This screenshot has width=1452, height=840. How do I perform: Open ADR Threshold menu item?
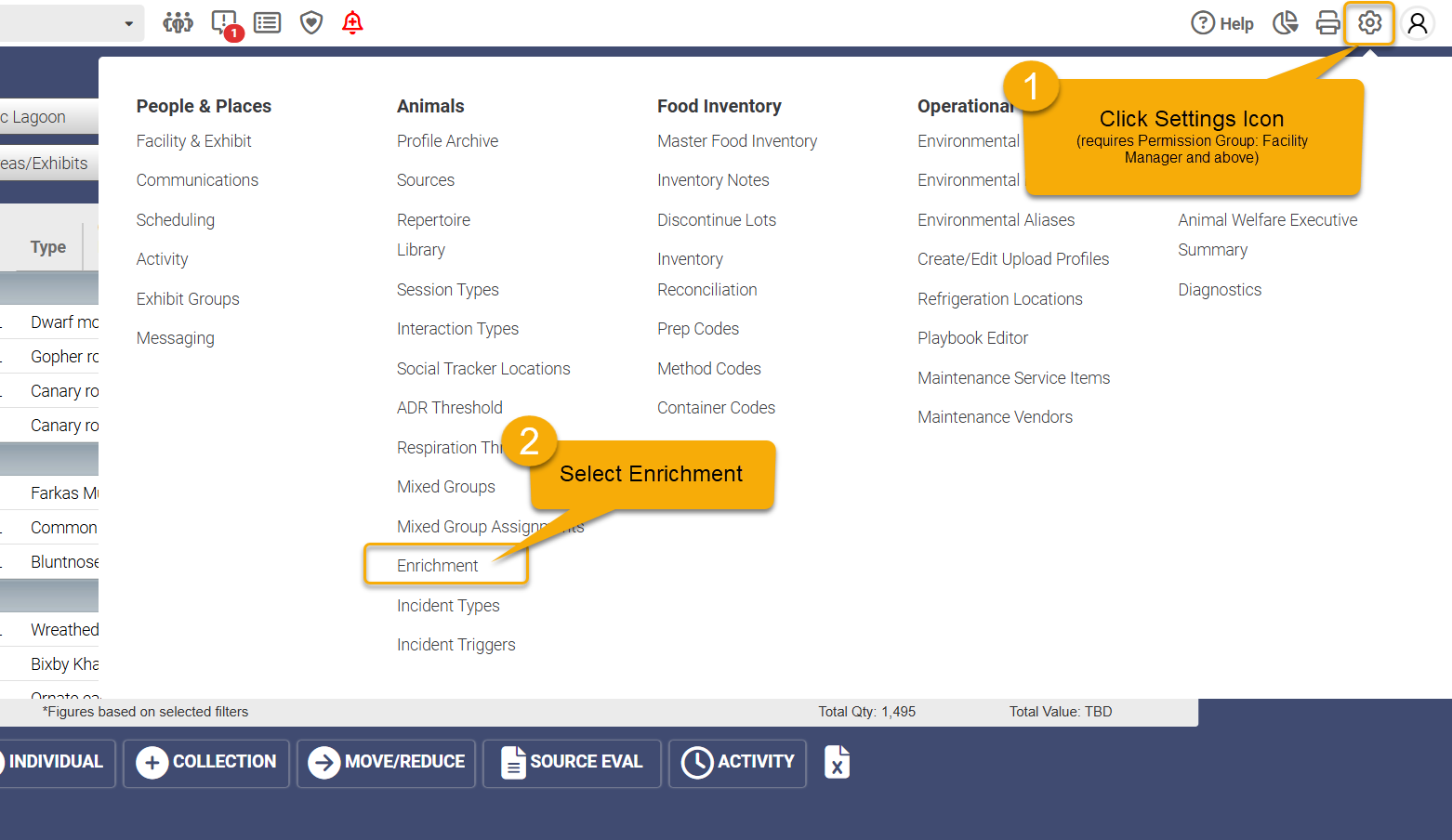450,408
